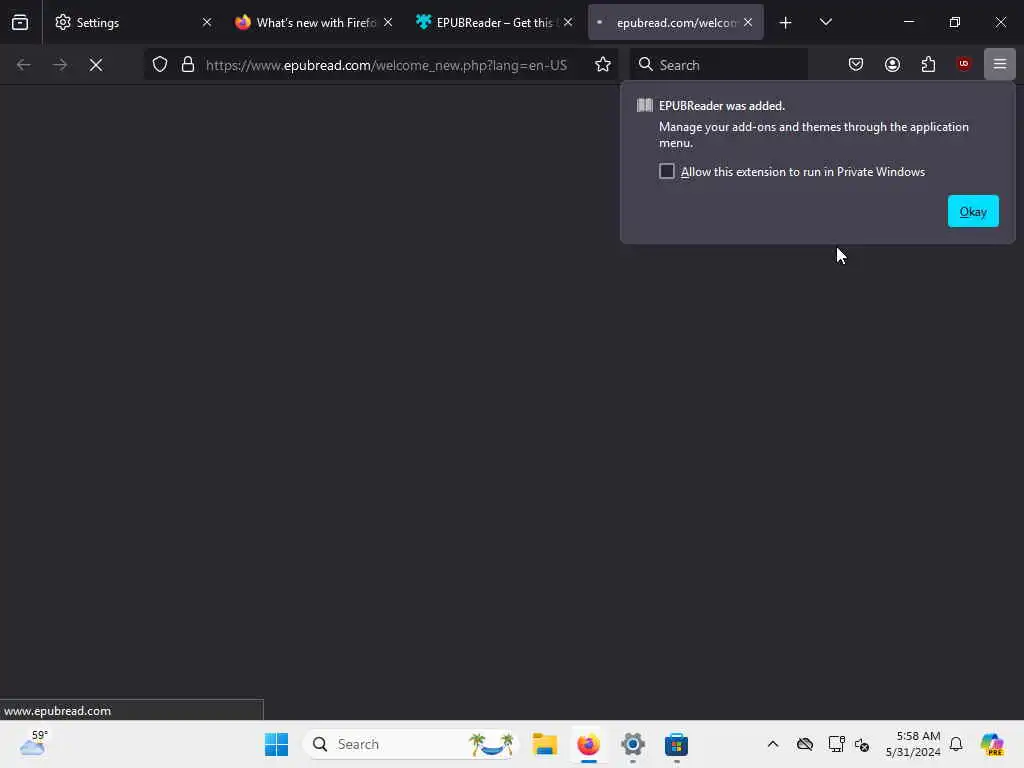Open a new tab with plus button
The height and width of the screenshot is (768, 1024).
786,23
